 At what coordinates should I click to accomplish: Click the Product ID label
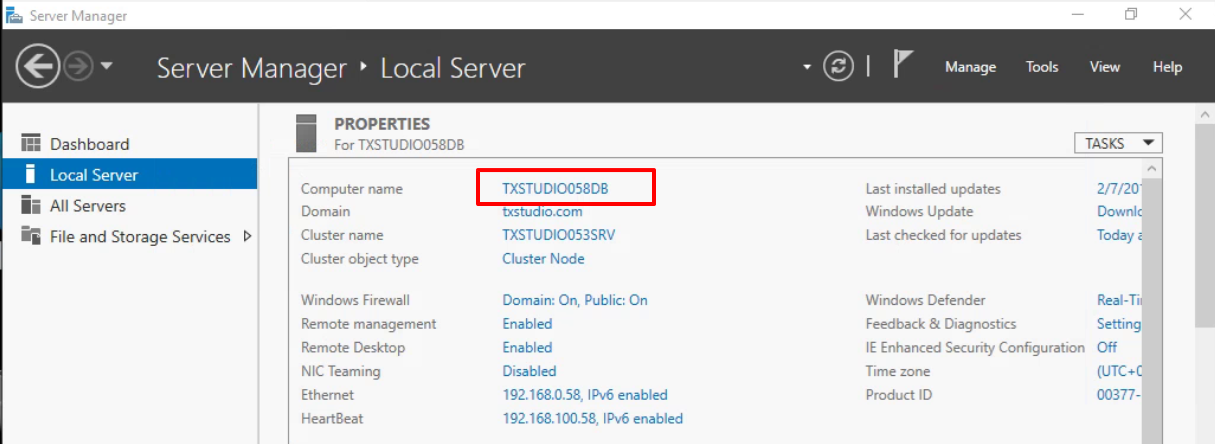899,395
